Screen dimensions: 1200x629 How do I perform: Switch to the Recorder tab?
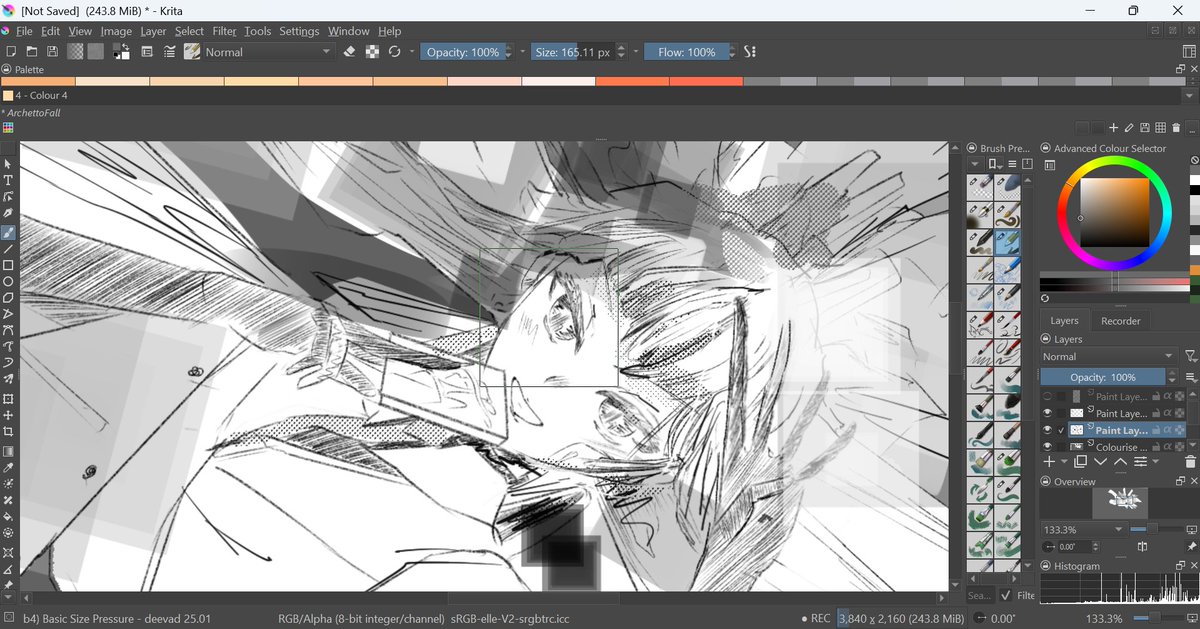(x=1120, y=320)
